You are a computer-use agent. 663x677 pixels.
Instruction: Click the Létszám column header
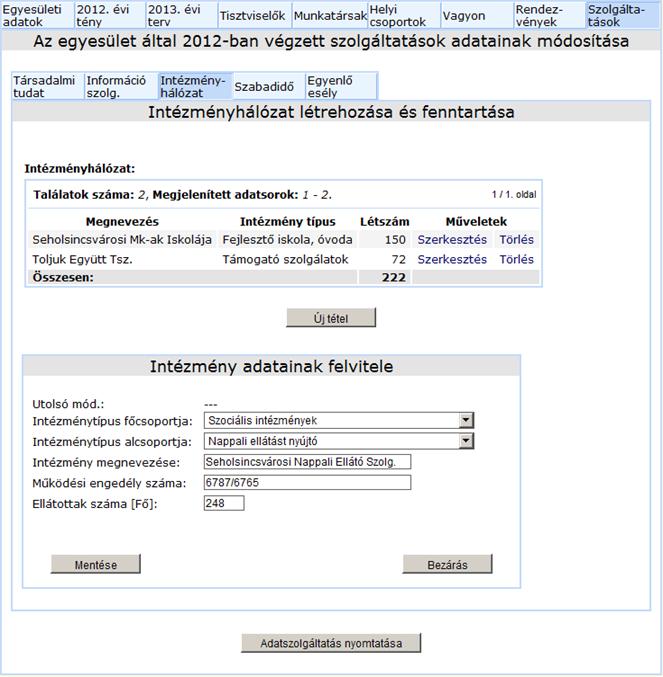click(x=385, y=222)
